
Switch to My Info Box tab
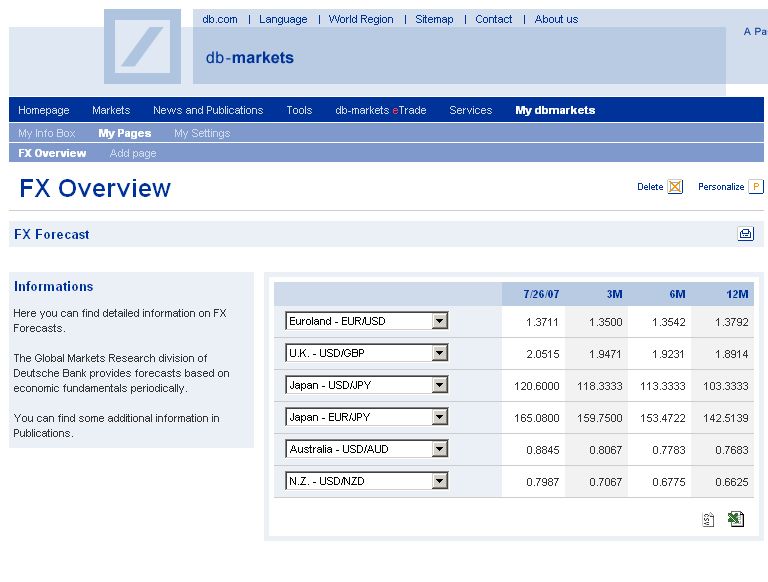click(47, 133)
